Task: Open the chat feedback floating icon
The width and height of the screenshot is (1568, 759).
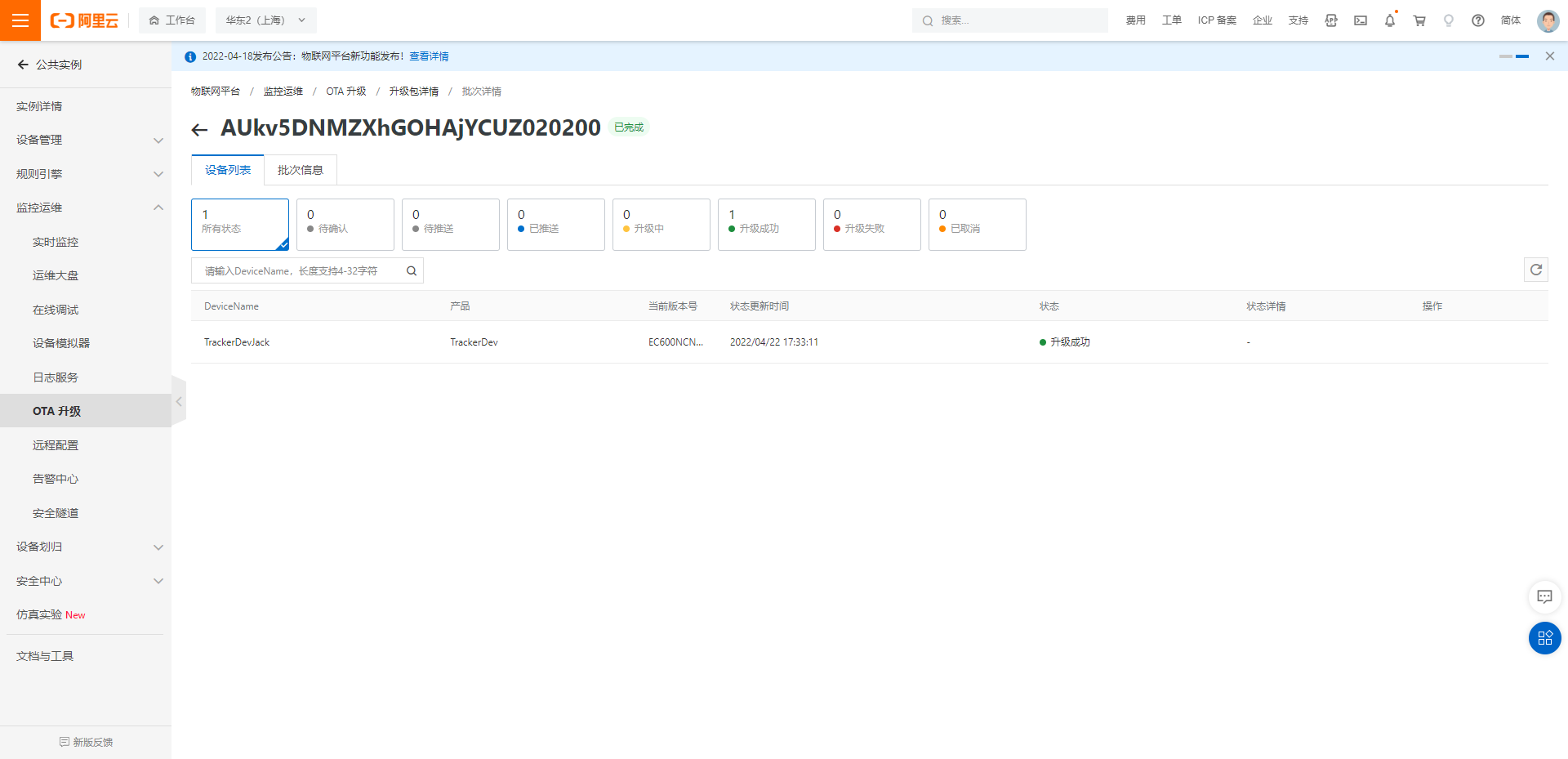Action: click(x=1544, y=596)
